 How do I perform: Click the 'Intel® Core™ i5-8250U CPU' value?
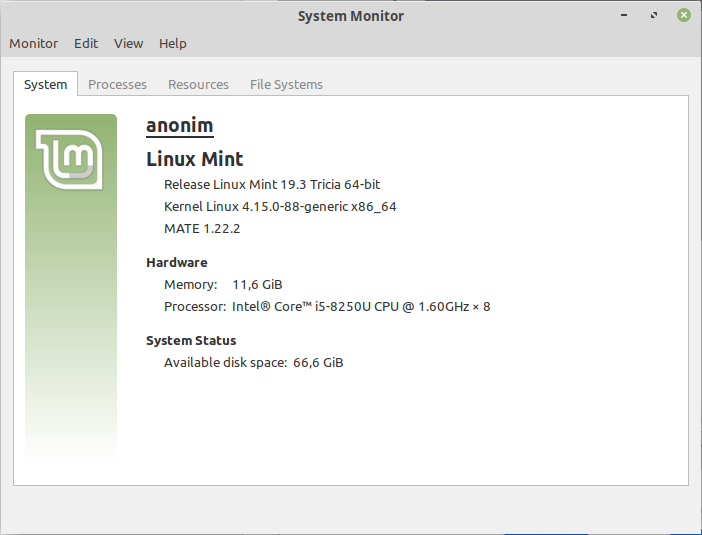361,307
